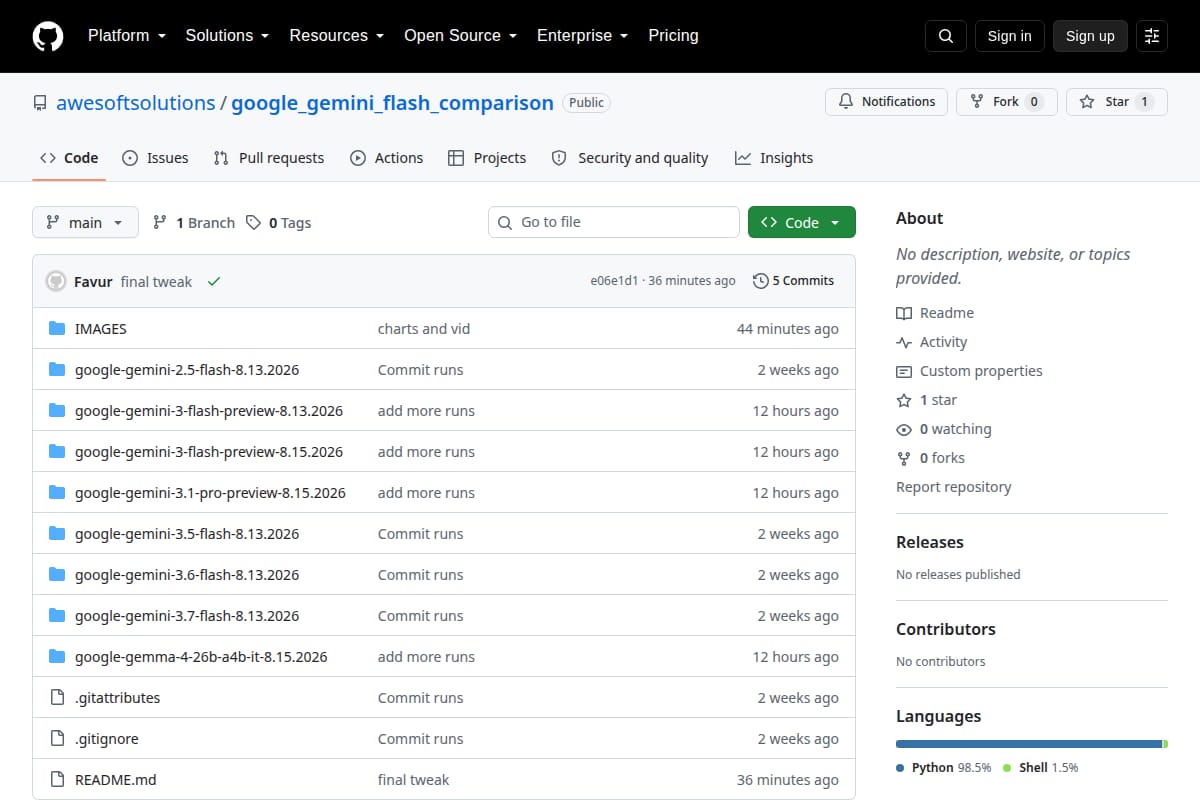This screenshot has height=800, width=1200.
Task: Click the book icon beside Readme
Action: pos(904,313)
